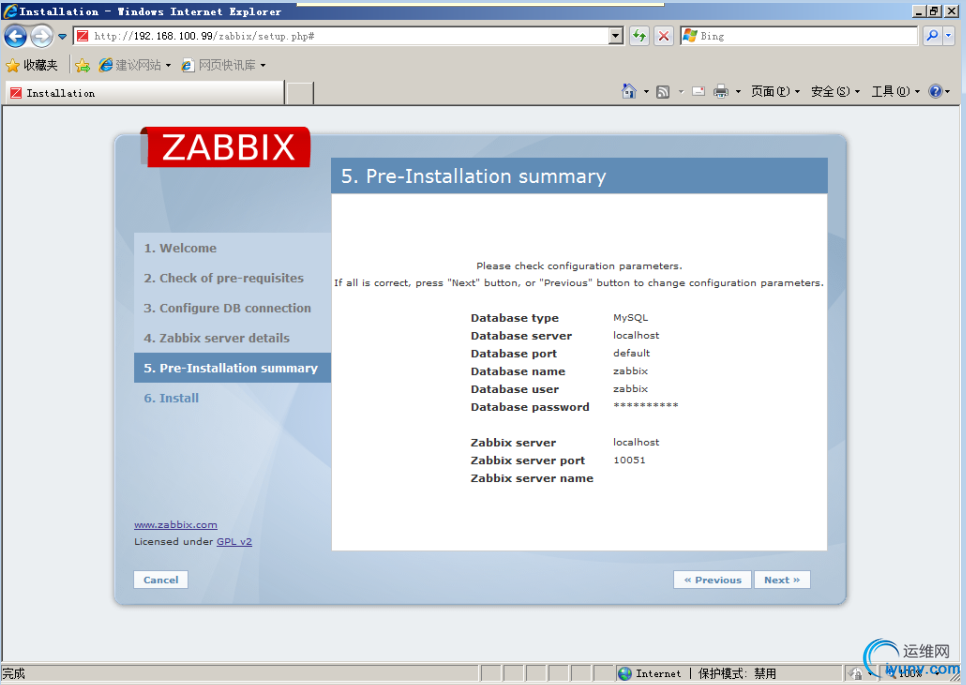Expand the Home icon dropdown arrow

646,92
